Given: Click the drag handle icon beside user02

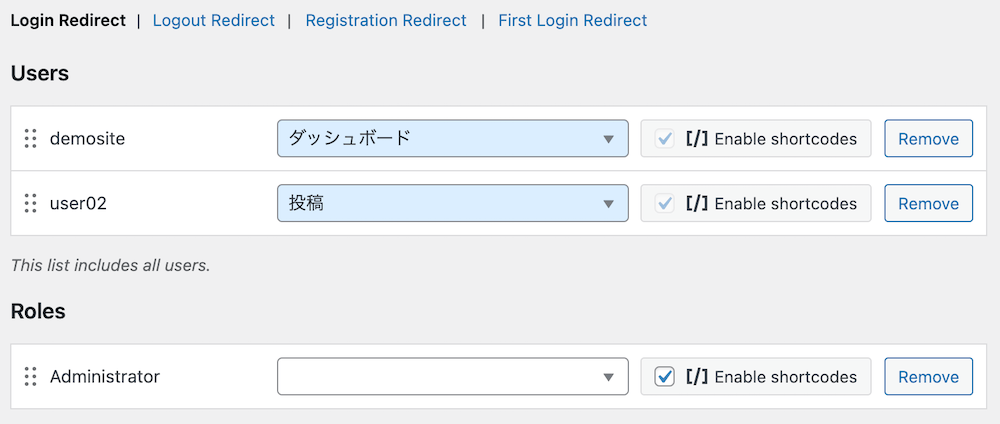Looking at the screenshot, I should point(30,204).
